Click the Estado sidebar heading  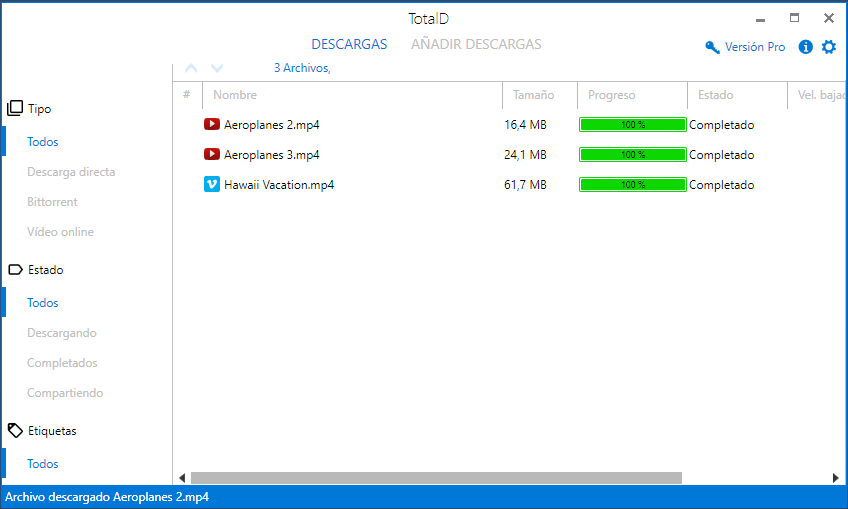pyautogui.click(x=45, y=270)
